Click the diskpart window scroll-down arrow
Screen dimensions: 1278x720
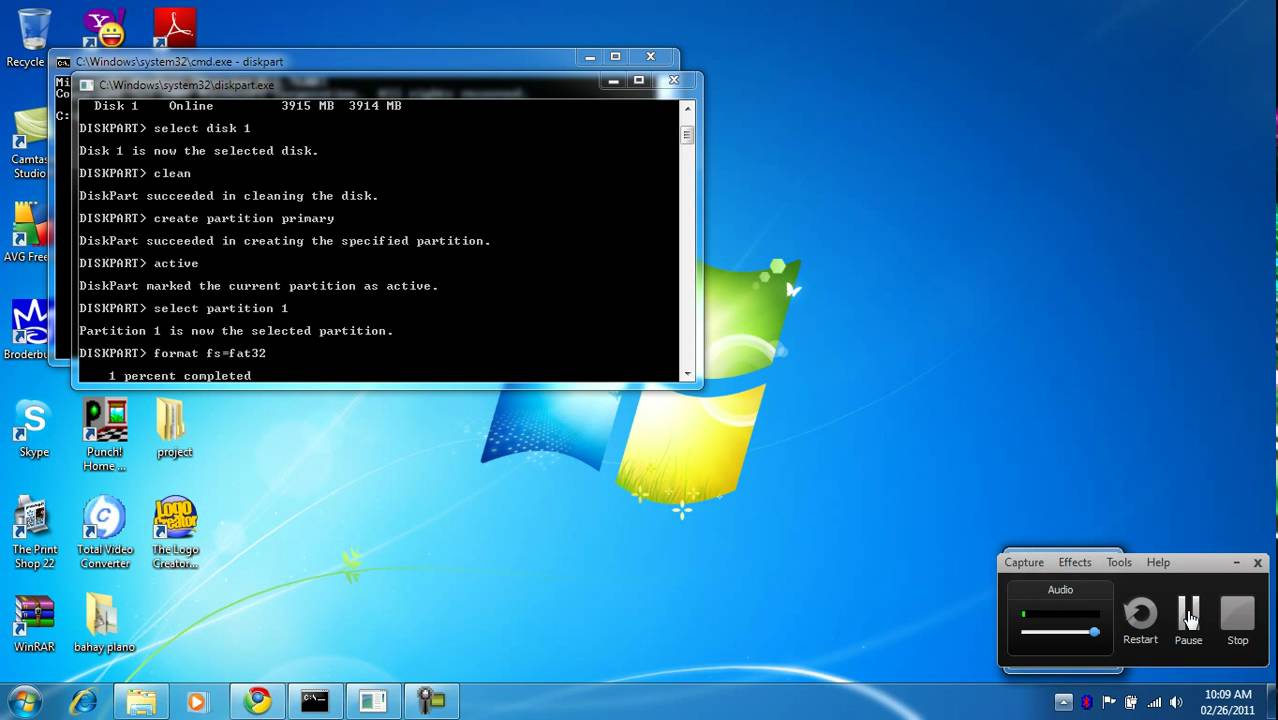coord(687,374)
